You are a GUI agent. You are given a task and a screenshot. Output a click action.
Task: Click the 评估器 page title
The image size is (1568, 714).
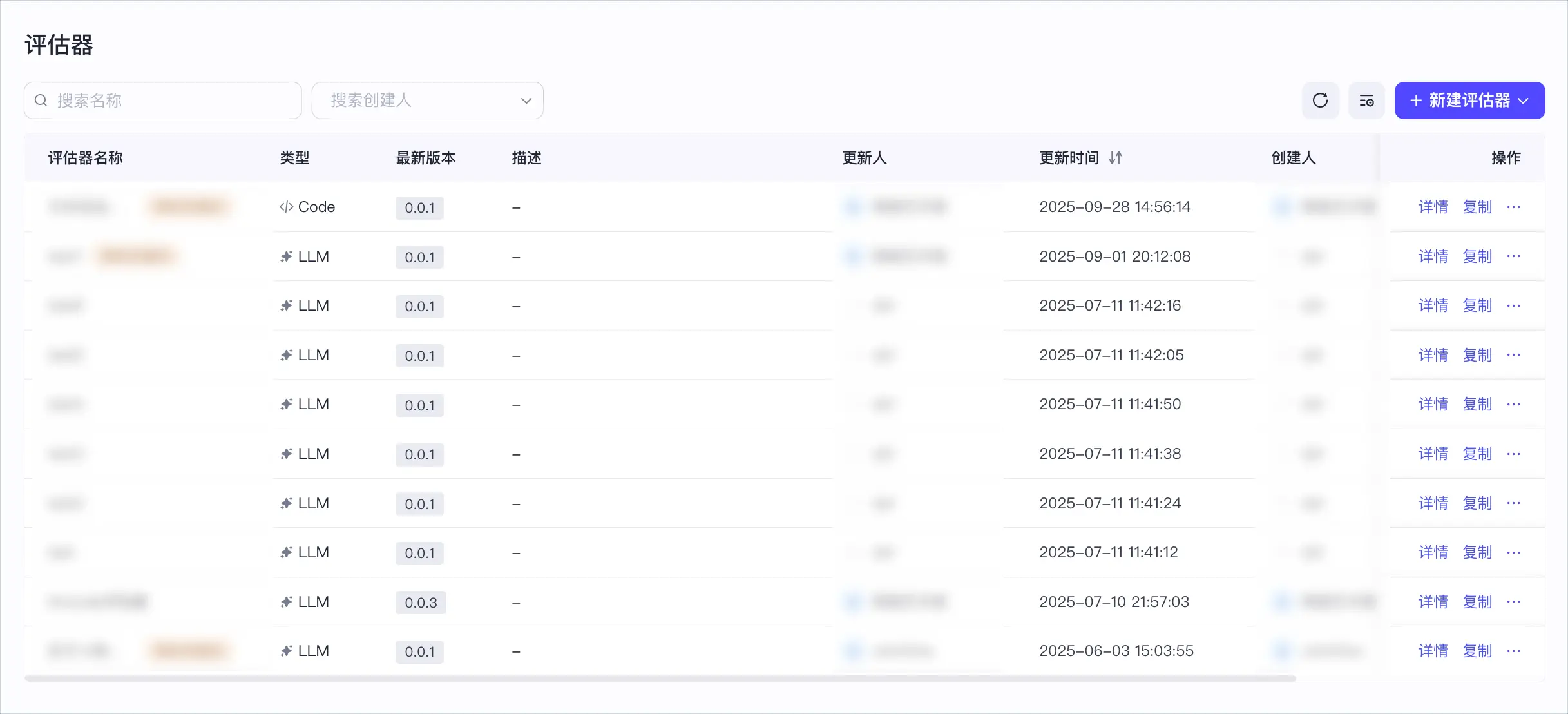[59, 45]
